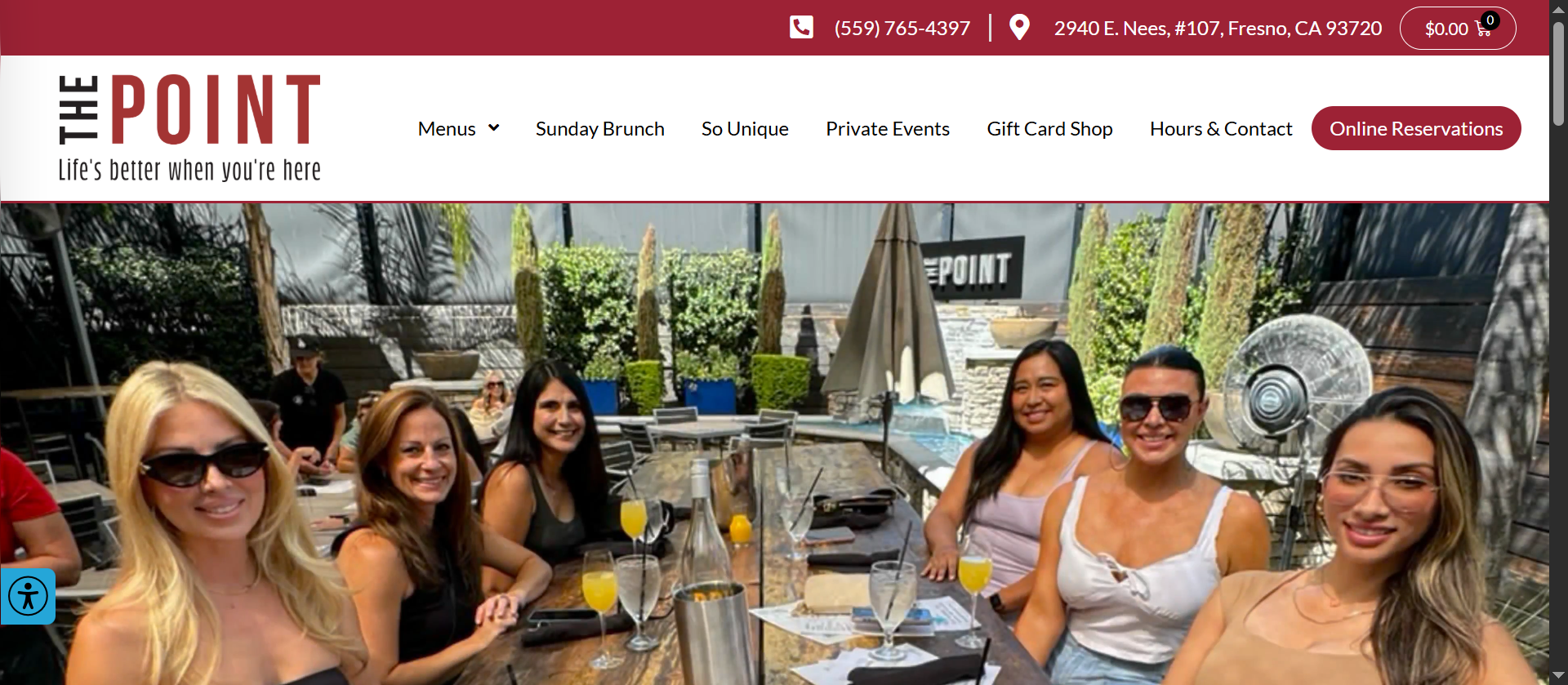Viewport: 1568px width, 685px height.
Task: Click the phone handset icon
Action: [x=801, y=28]
